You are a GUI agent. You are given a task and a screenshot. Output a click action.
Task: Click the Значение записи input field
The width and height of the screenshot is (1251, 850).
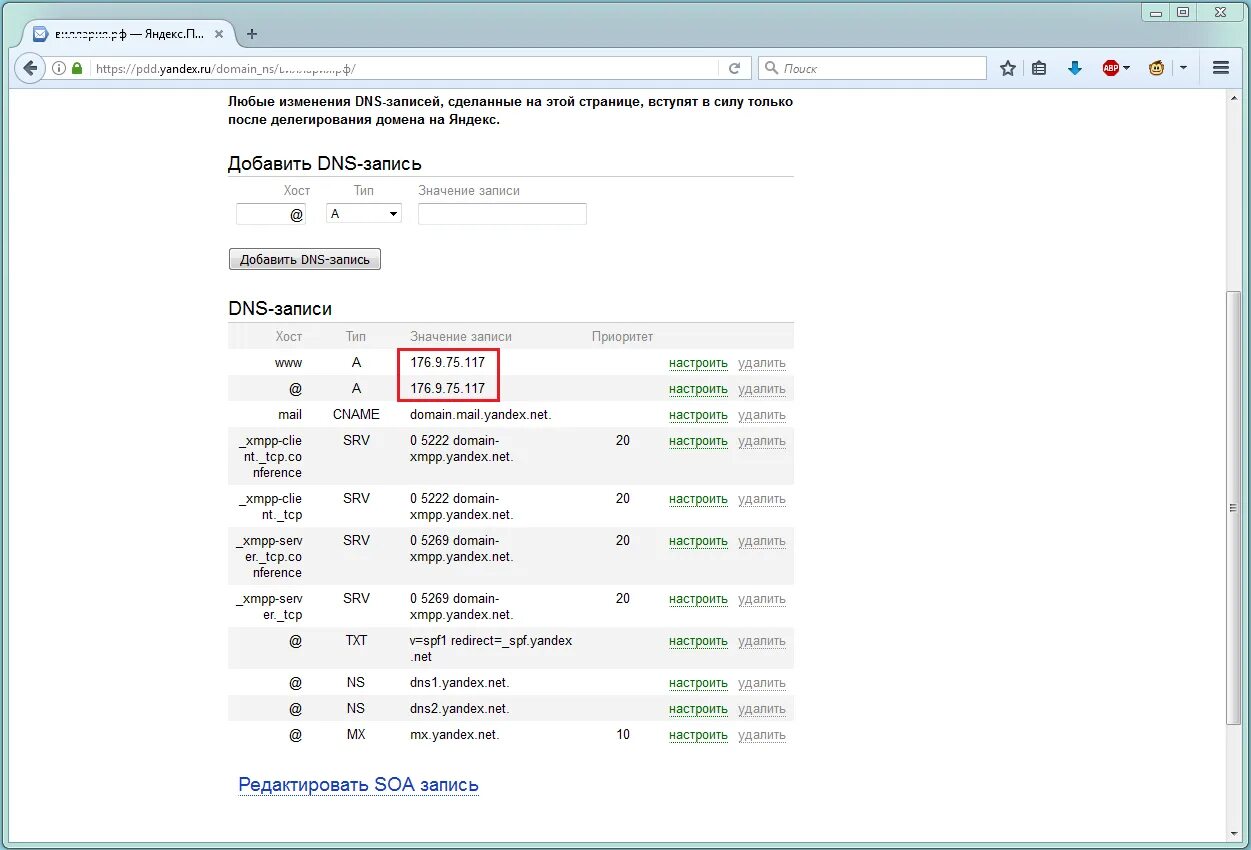[x=502, y=214]
